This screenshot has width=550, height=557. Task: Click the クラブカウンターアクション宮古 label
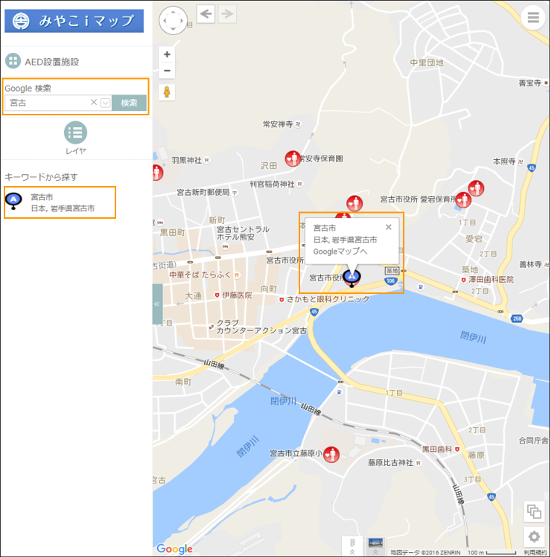(x=261, y=327)
